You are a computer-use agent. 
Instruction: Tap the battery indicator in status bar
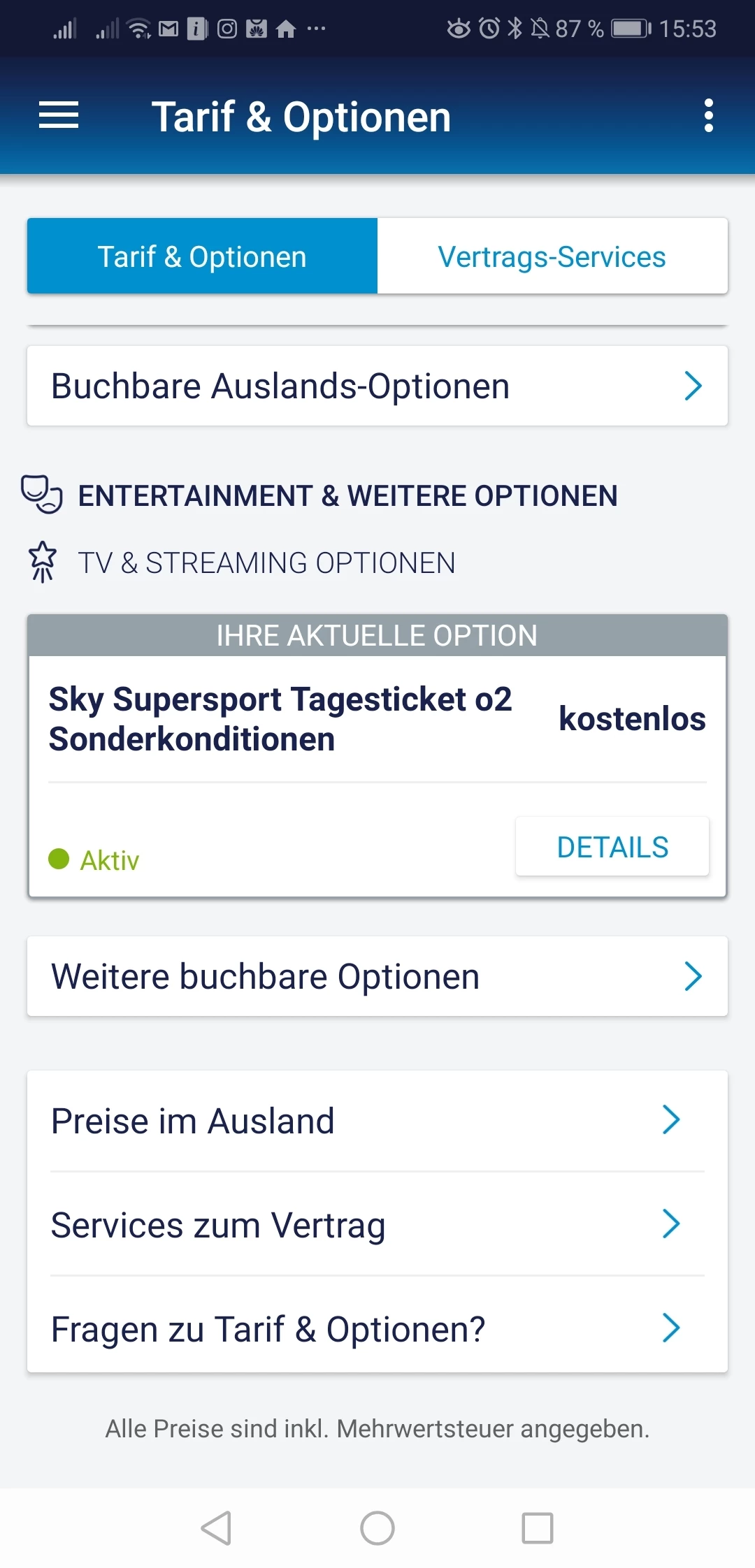[631, 29]
